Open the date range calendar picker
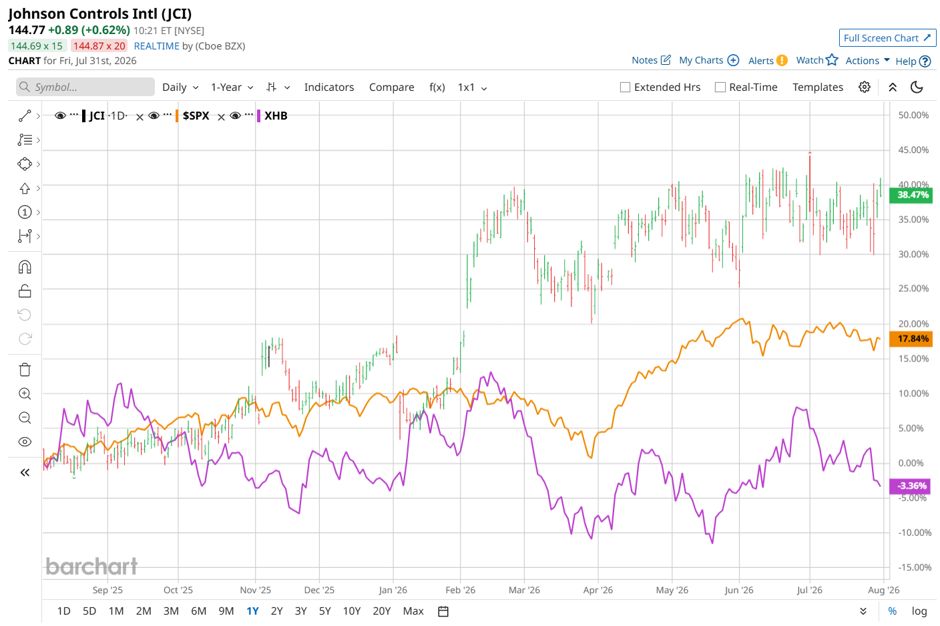This screenshot has width=940, height=626. pos(443,611)
